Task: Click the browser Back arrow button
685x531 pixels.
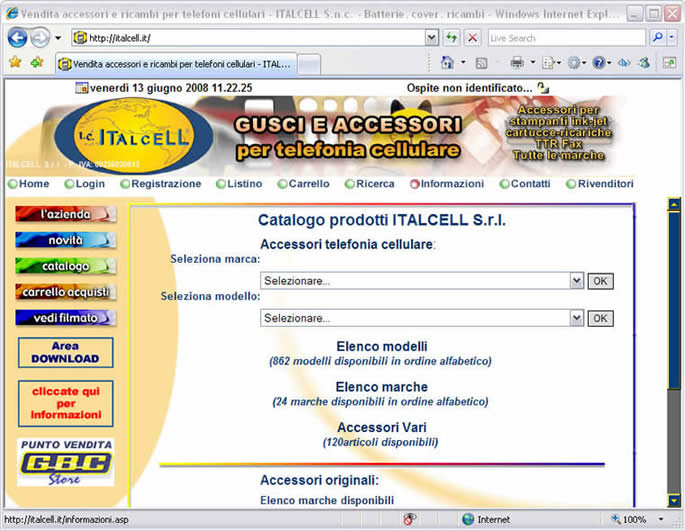Action: (17, 38)
